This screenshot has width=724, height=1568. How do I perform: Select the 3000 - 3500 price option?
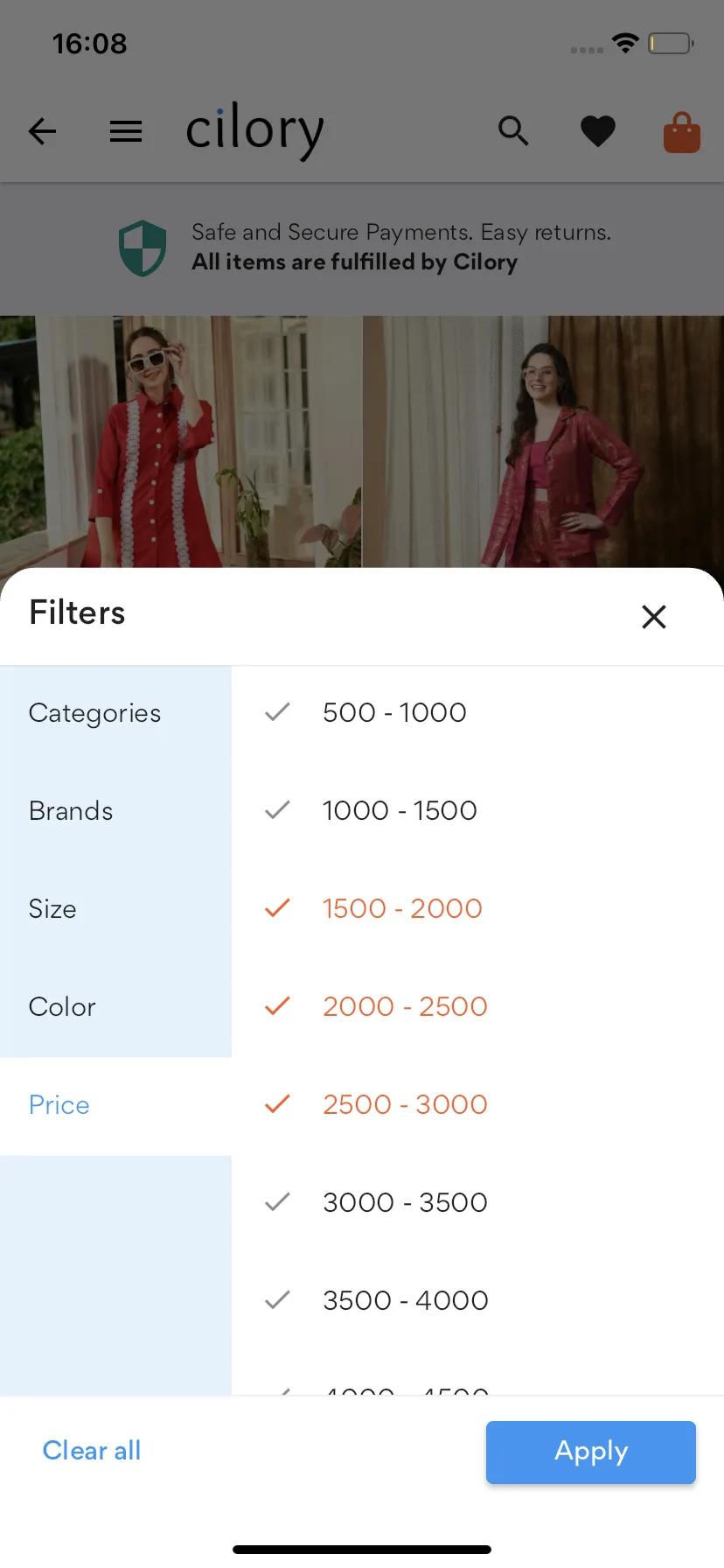coord(404,1202)
